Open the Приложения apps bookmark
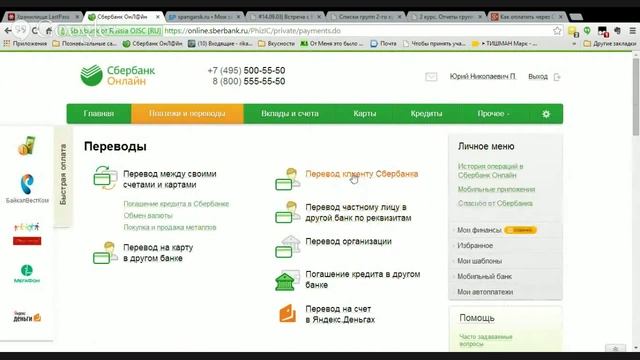This screenshot has width=640, height=360. tap(25, 43)
